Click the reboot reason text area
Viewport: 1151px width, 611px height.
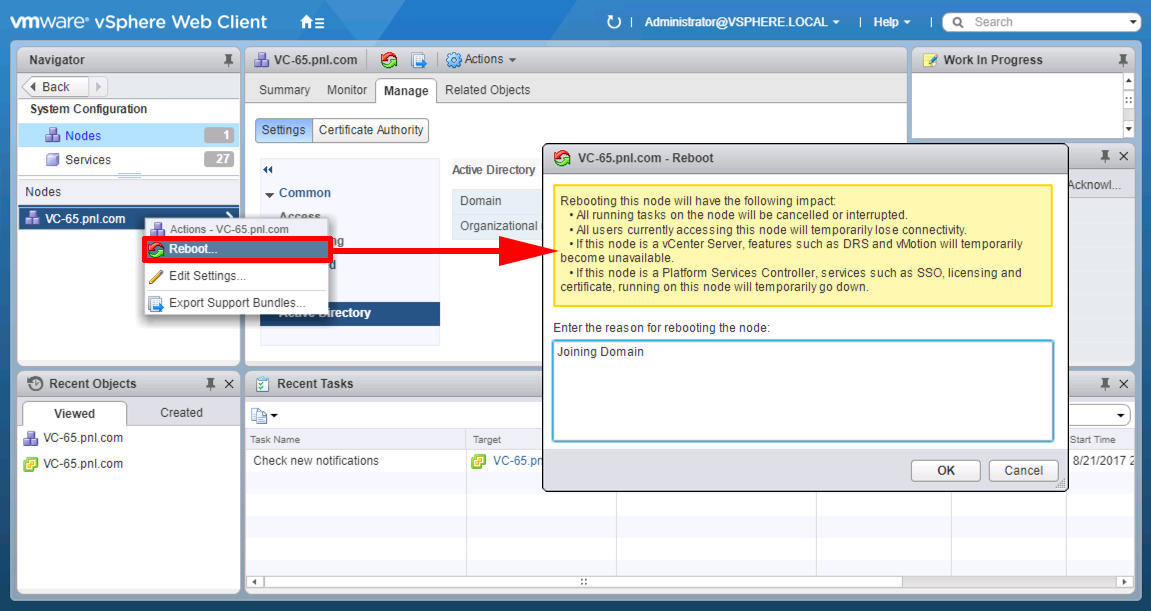[x=802, y=391]
